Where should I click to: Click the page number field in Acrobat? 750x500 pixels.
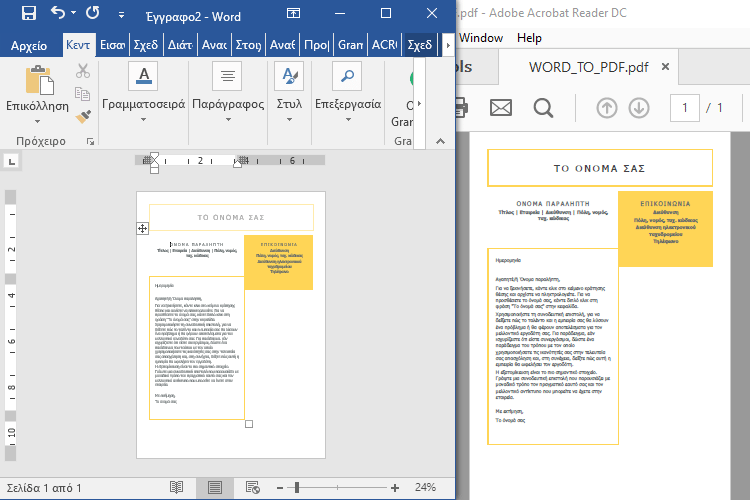tap(685, 108)
